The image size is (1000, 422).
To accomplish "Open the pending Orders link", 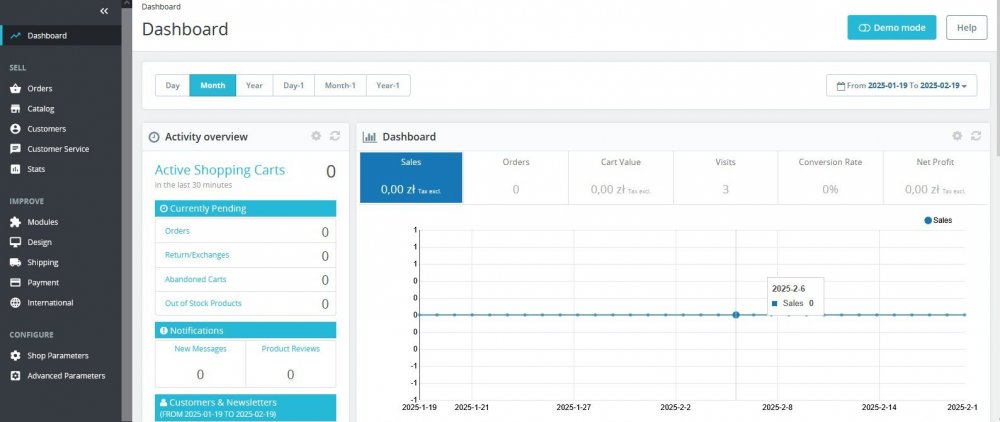I will coord(177,231).
